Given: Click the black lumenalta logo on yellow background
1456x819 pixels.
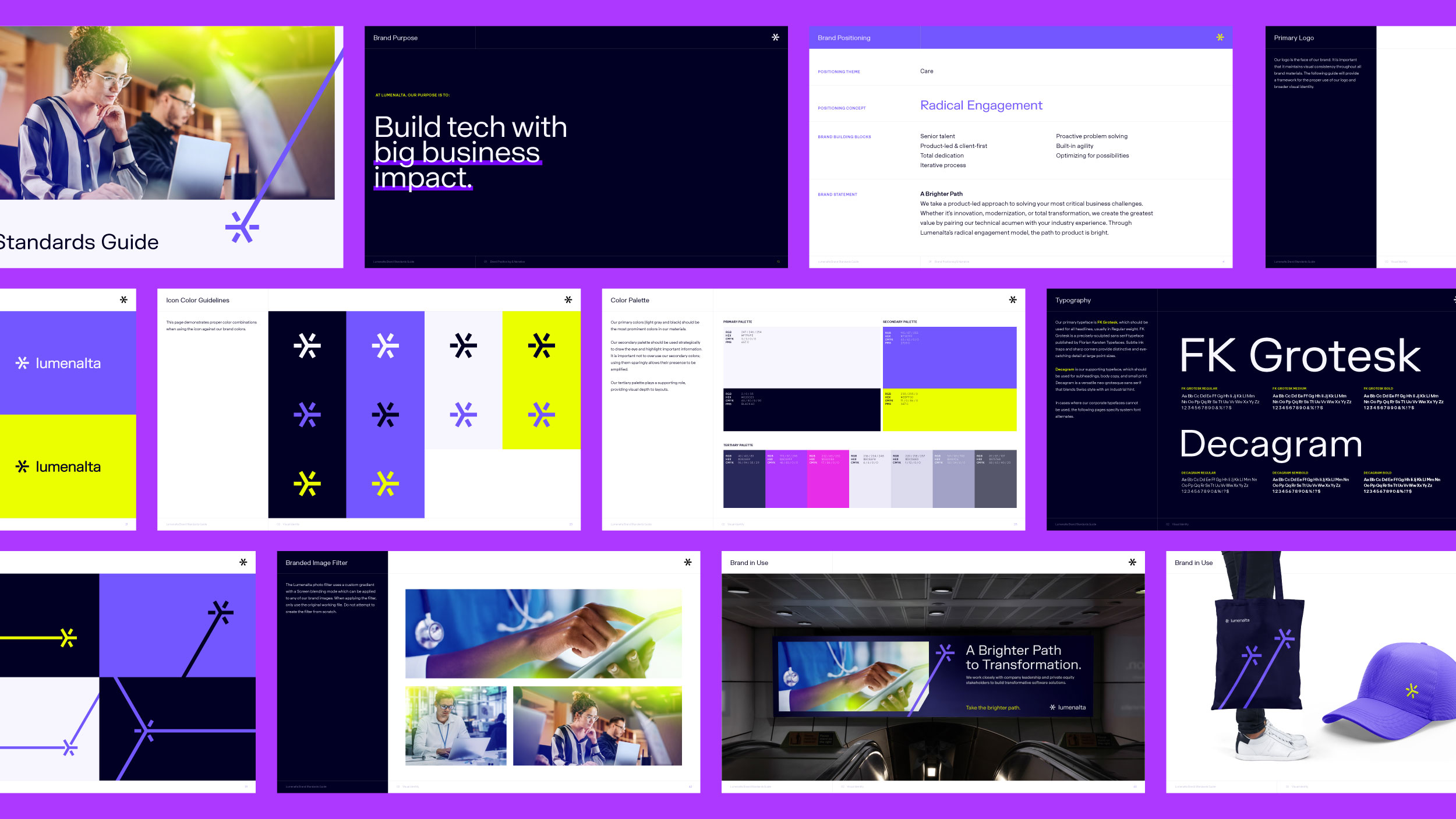Looking at the screenshot, I should coord(58,467).
